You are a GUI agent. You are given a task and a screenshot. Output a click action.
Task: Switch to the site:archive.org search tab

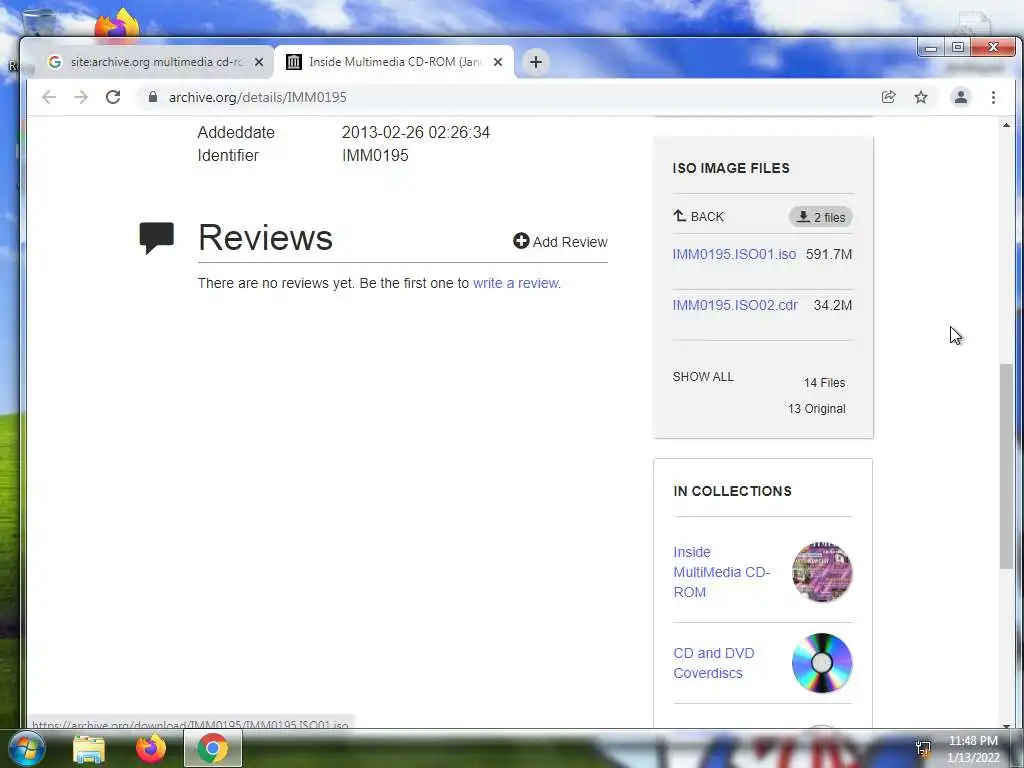[x=152, y=62]
